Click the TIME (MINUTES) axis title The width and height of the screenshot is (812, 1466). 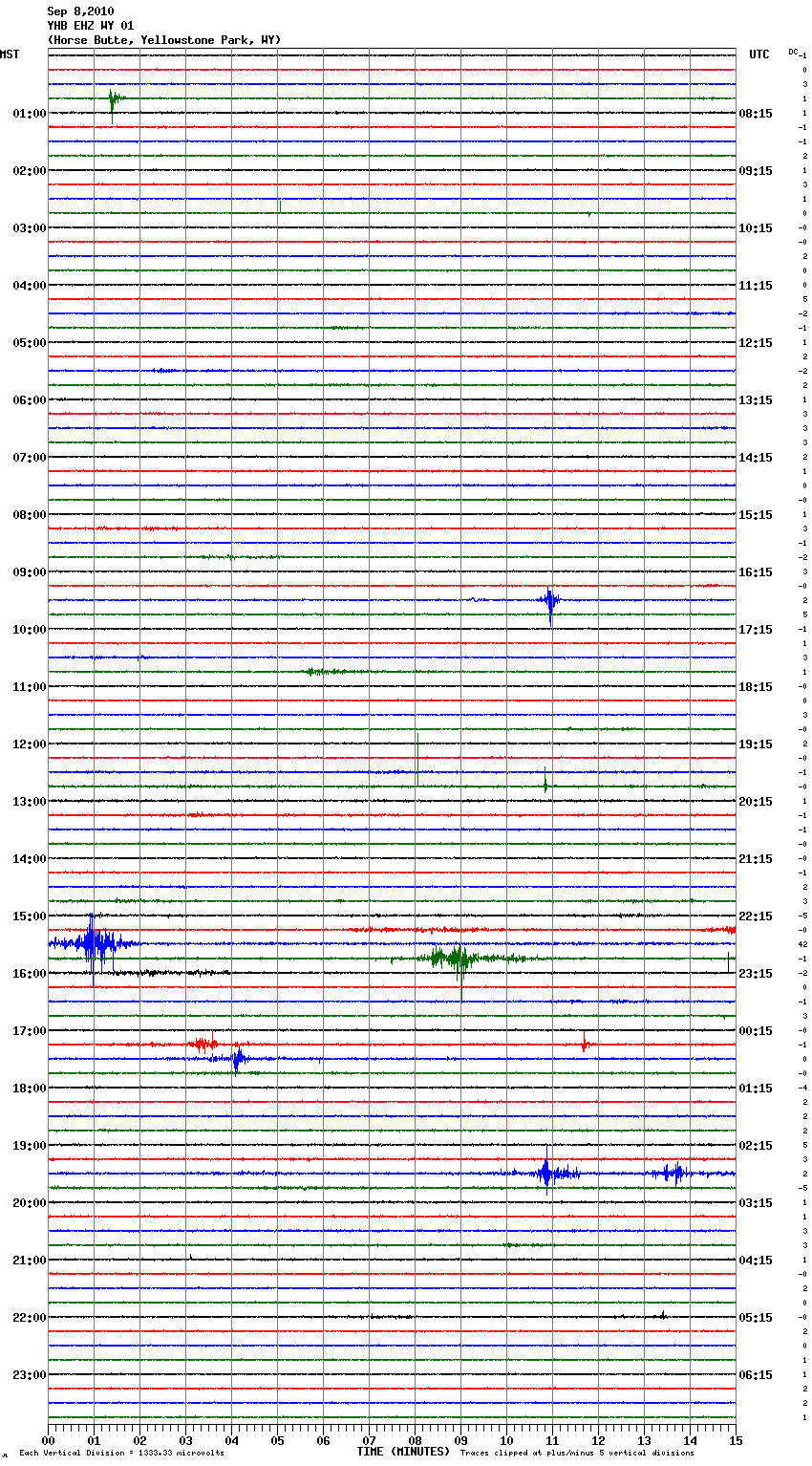[x=403, y=1452]
